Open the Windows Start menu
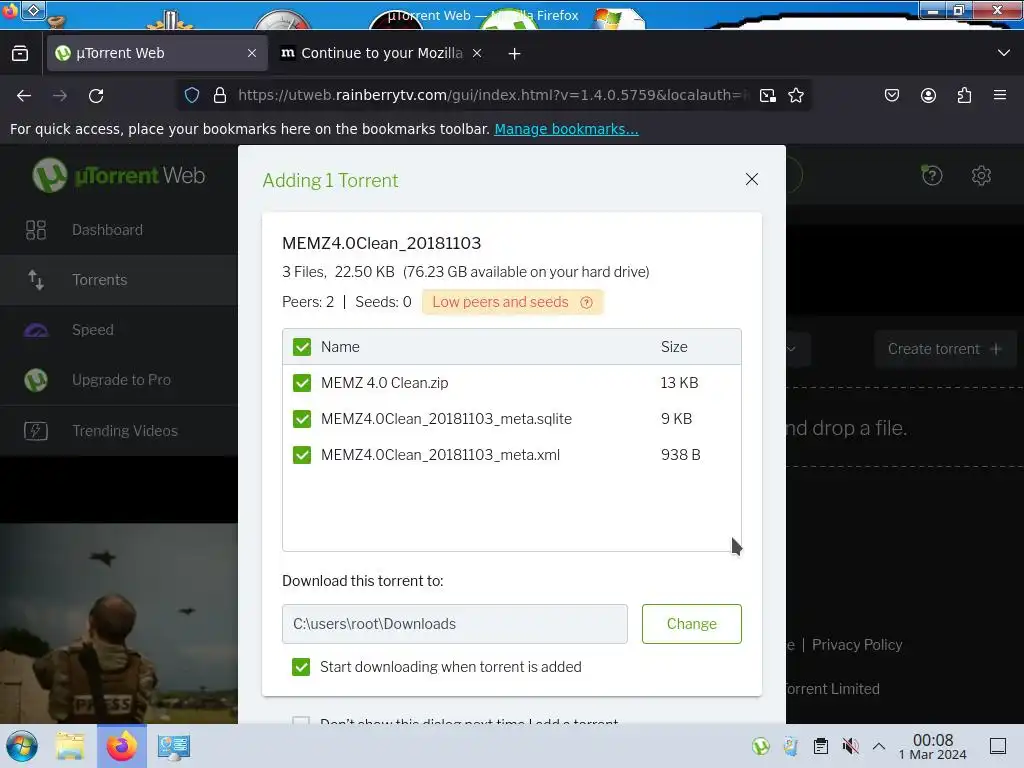The image size is (1024, 768). (22, 746)
